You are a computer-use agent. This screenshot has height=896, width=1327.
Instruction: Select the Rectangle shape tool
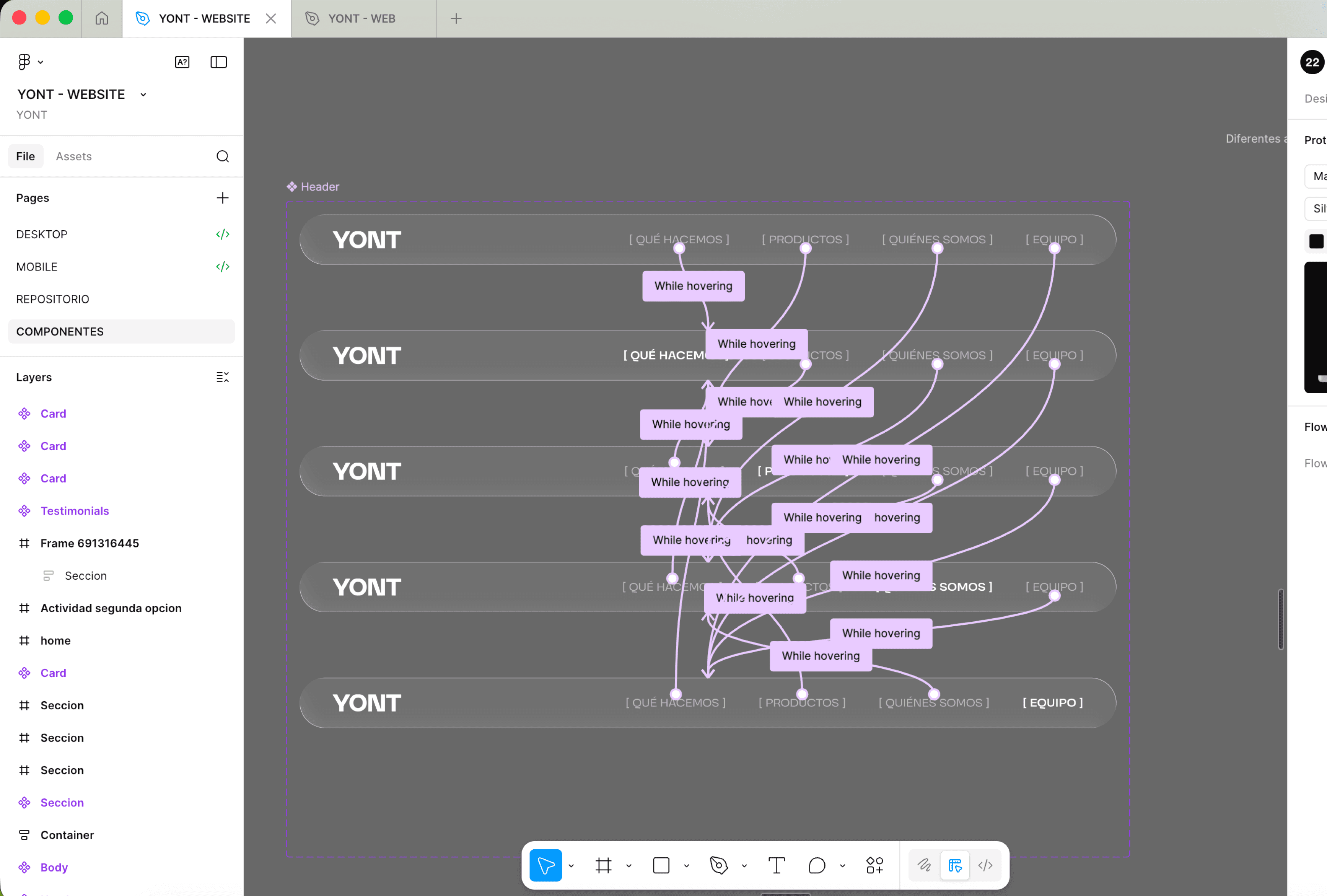pos(661,865)
